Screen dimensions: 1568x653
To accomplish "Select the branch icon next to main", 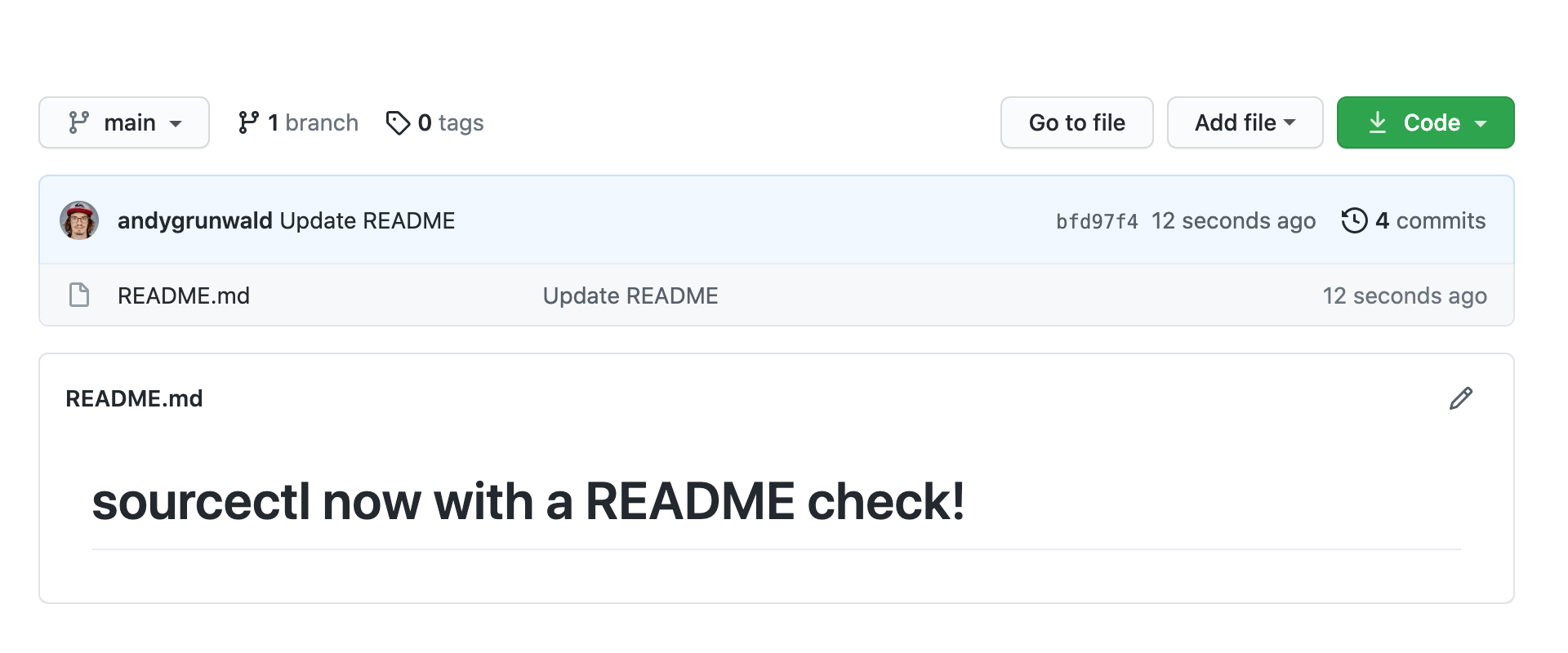I will (x=78, y=122).
